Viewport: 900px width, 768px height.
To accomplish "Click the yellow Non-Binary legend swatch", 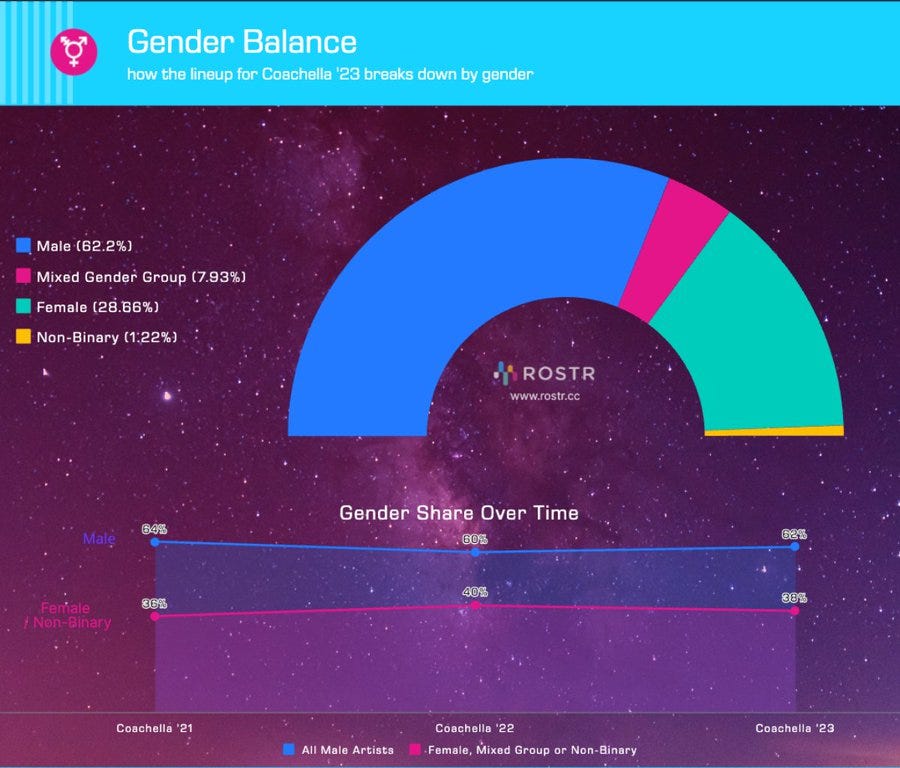I will [x=24, y=336].
